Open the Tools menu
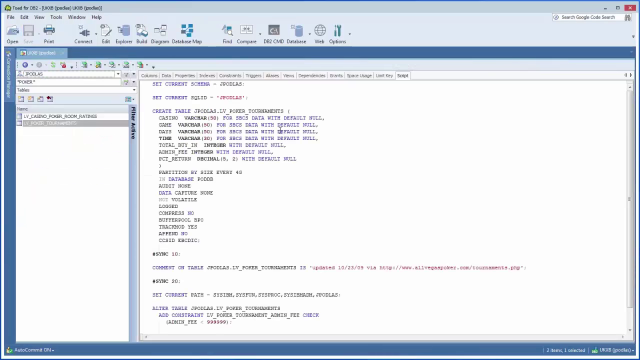Viewport: 640px width, 360px height. 56,17
